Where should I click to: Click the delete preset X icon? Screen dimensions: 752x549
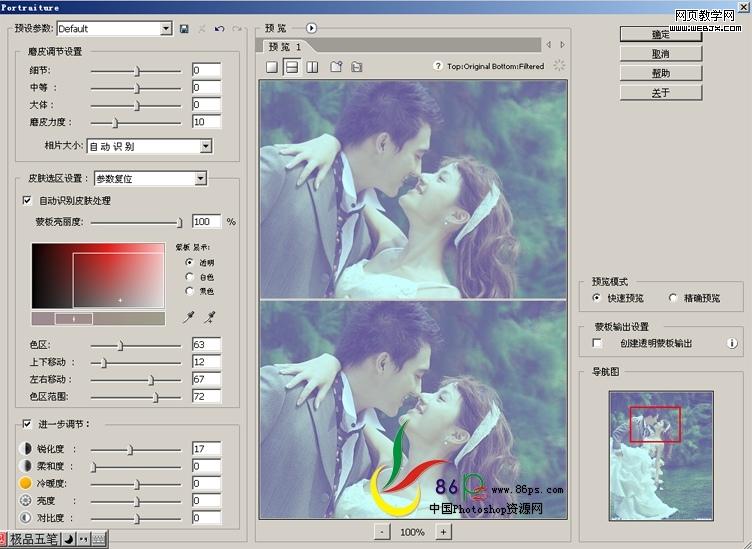[202, 29]
